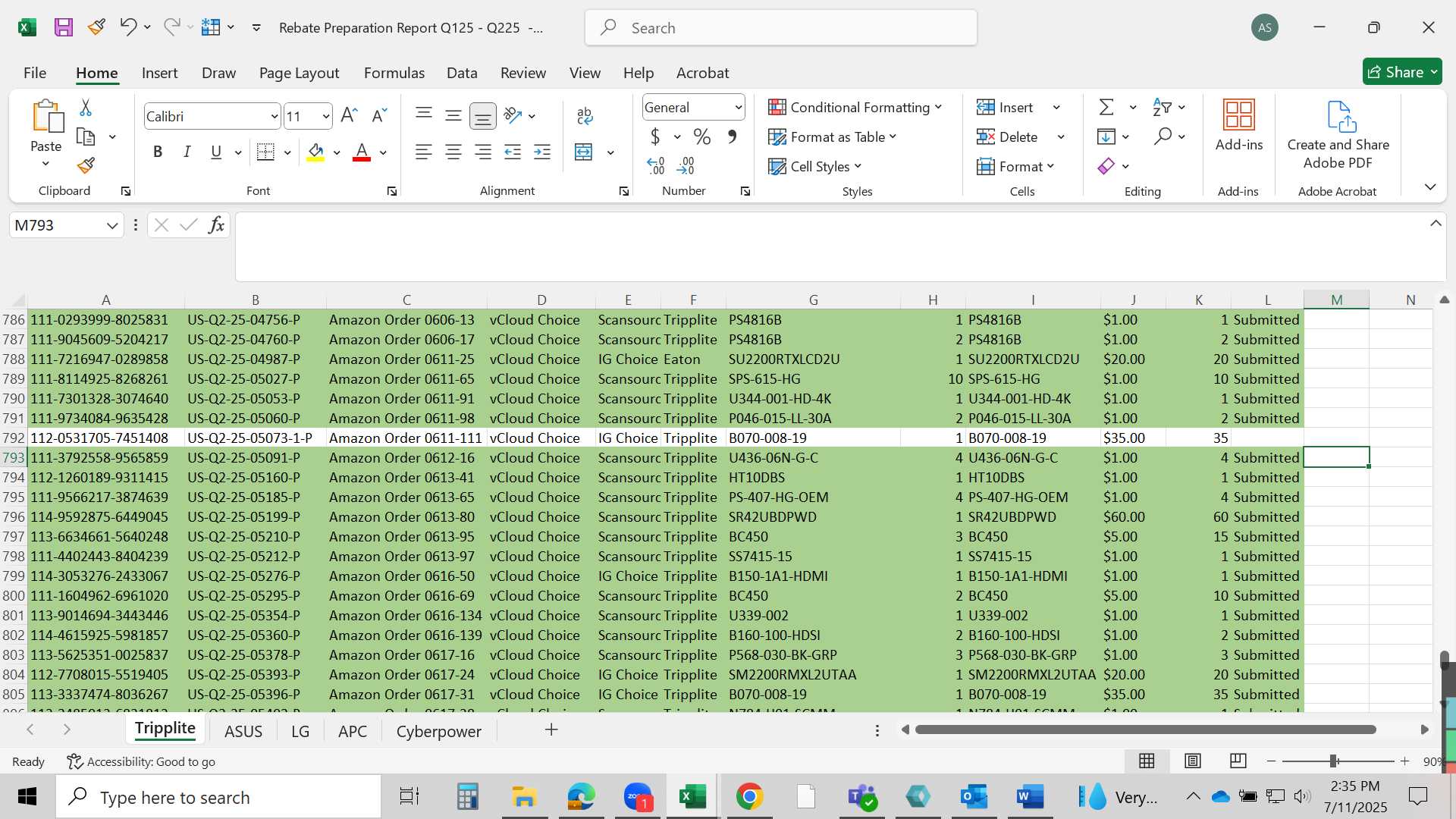The height and width of the screenshot is (819, 1456).
Task: Open the Cyberpower worksheet tab
Action: 438,731
